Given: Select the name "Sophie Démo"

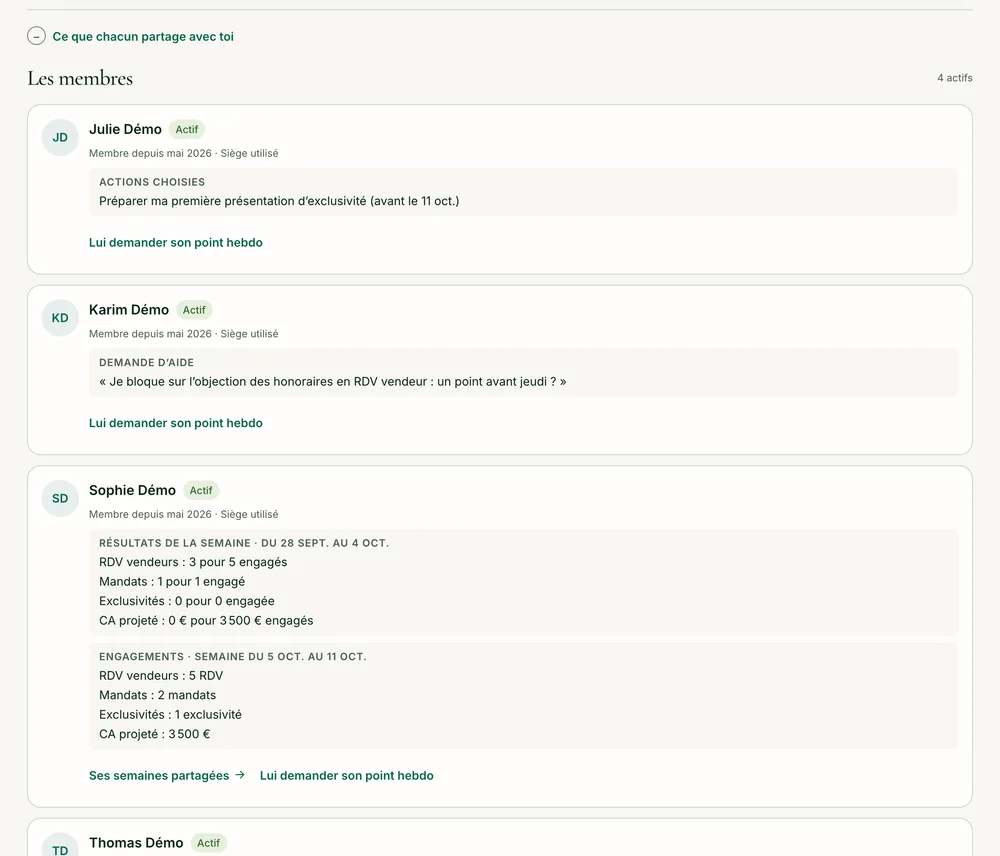Looking at the screenshot, I should (x=132, y=491).
